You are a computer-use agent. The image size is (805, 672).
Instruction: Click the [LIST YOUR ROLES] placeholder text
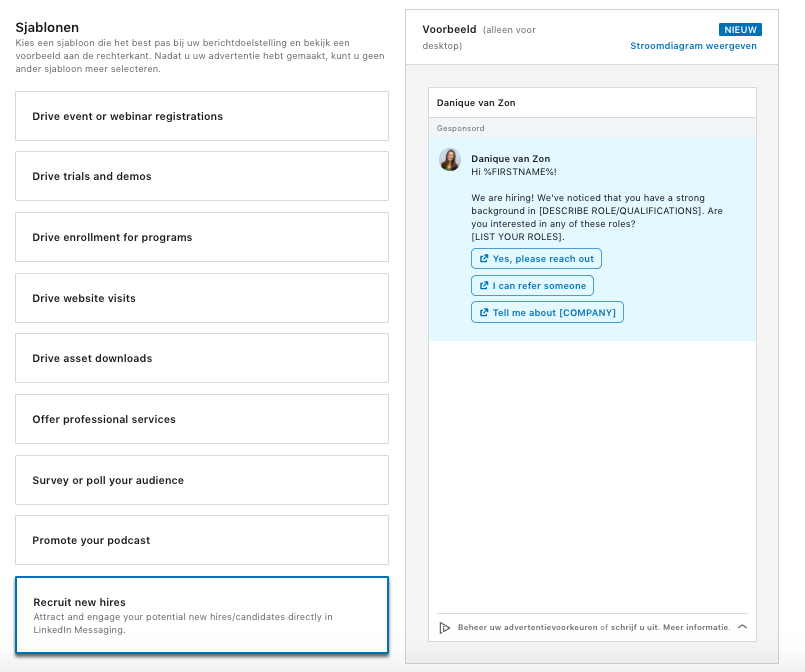(518, 237)
